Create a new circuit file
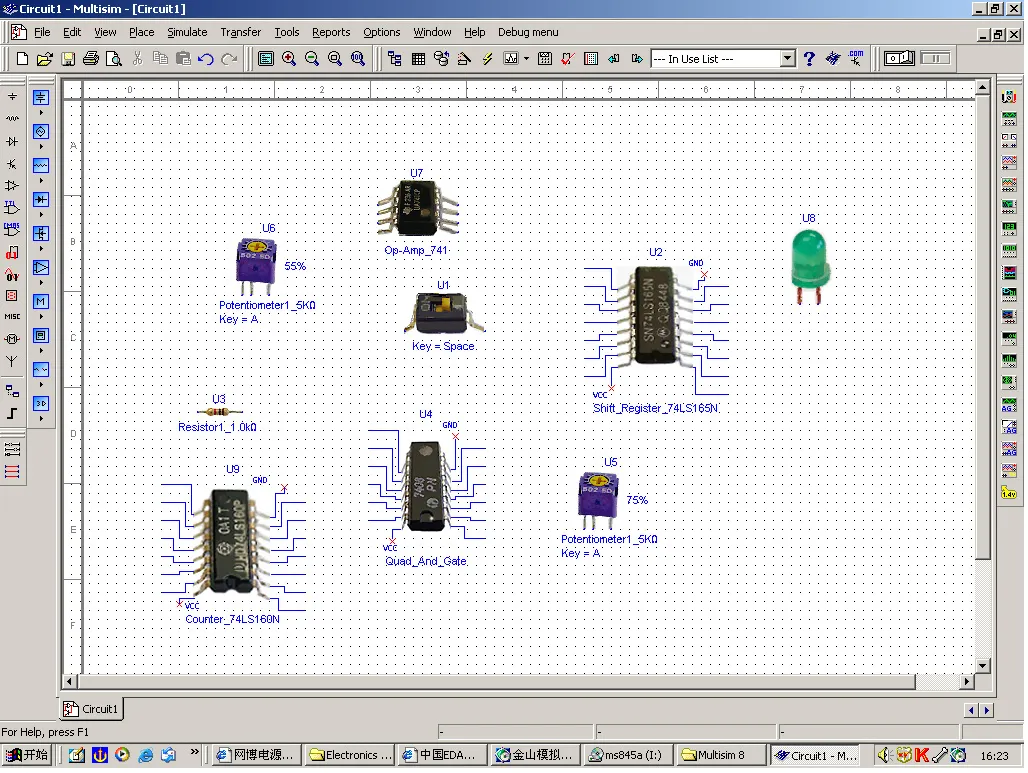Viewport: 1028px width, 773px height. click(22, 59)
